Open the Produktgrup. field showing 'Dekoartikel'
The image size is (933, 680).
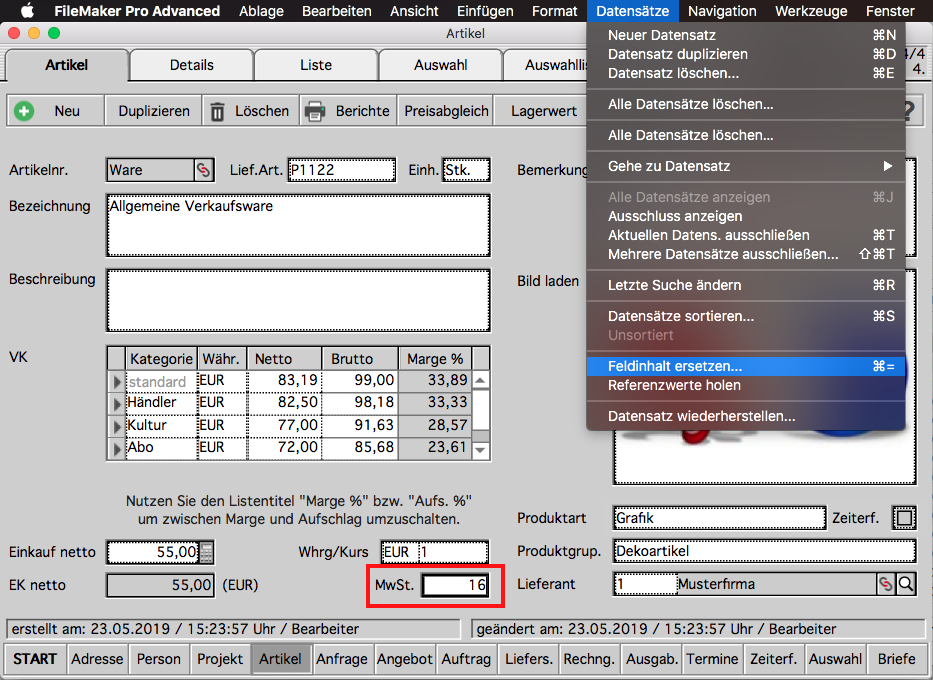pos(765,551)
